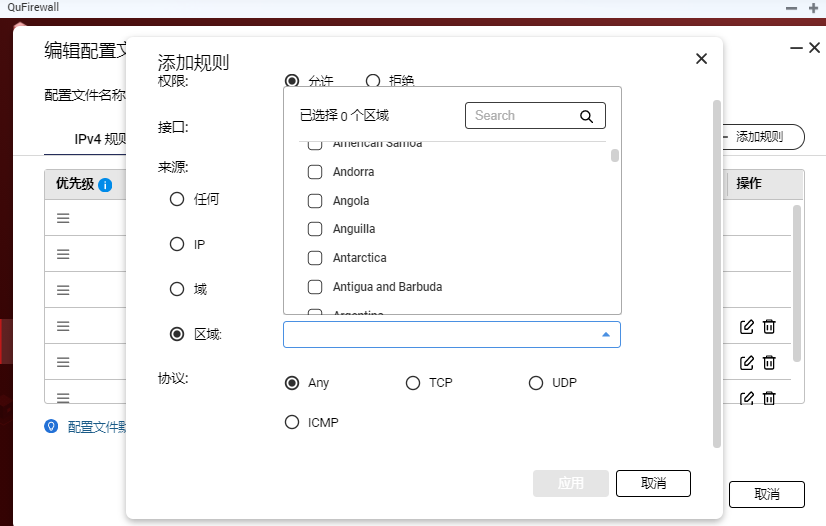Close the edit profile window
The height and width of the screenshot is (526, 826).
click(814, 47)
